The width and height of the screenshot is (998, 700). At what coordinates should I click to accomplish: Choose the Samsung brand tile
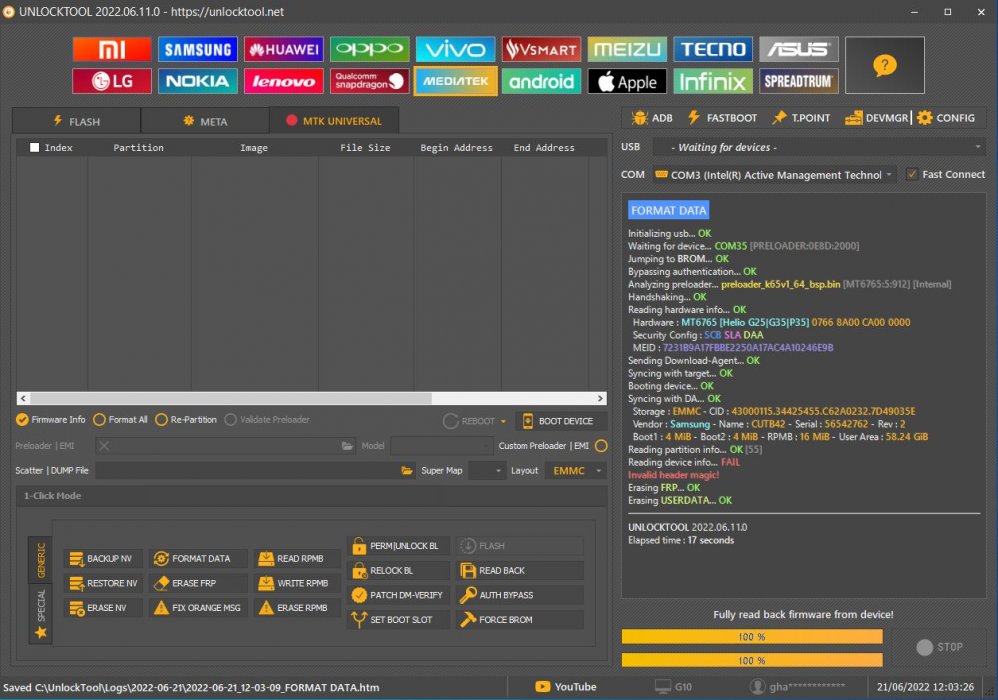click(197, 49)
